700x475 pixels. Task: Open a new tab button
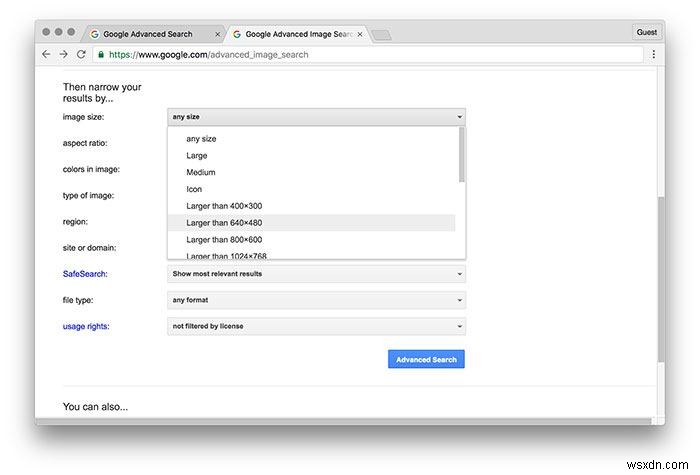click(x=382, y=35)
